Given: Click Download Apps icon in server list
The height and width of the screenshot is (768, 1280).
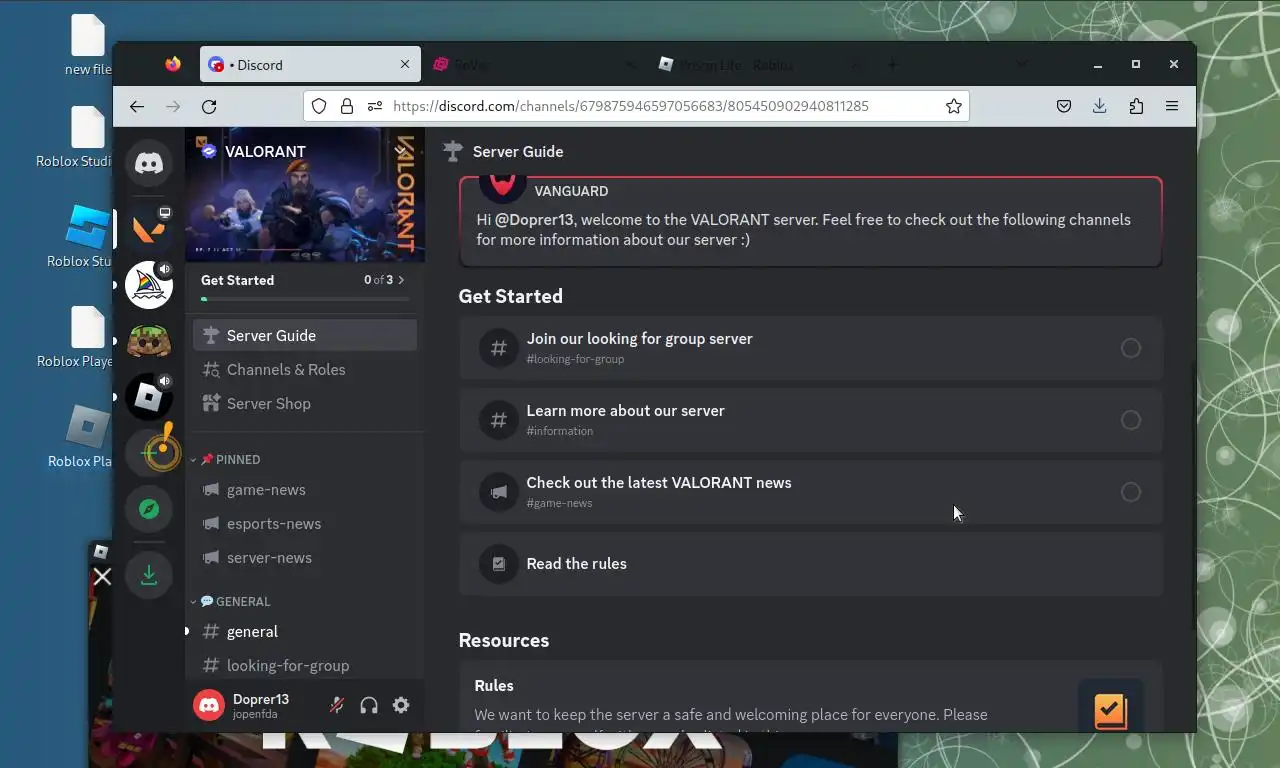Looking at the screenshot, I should (x=149, y=575).
